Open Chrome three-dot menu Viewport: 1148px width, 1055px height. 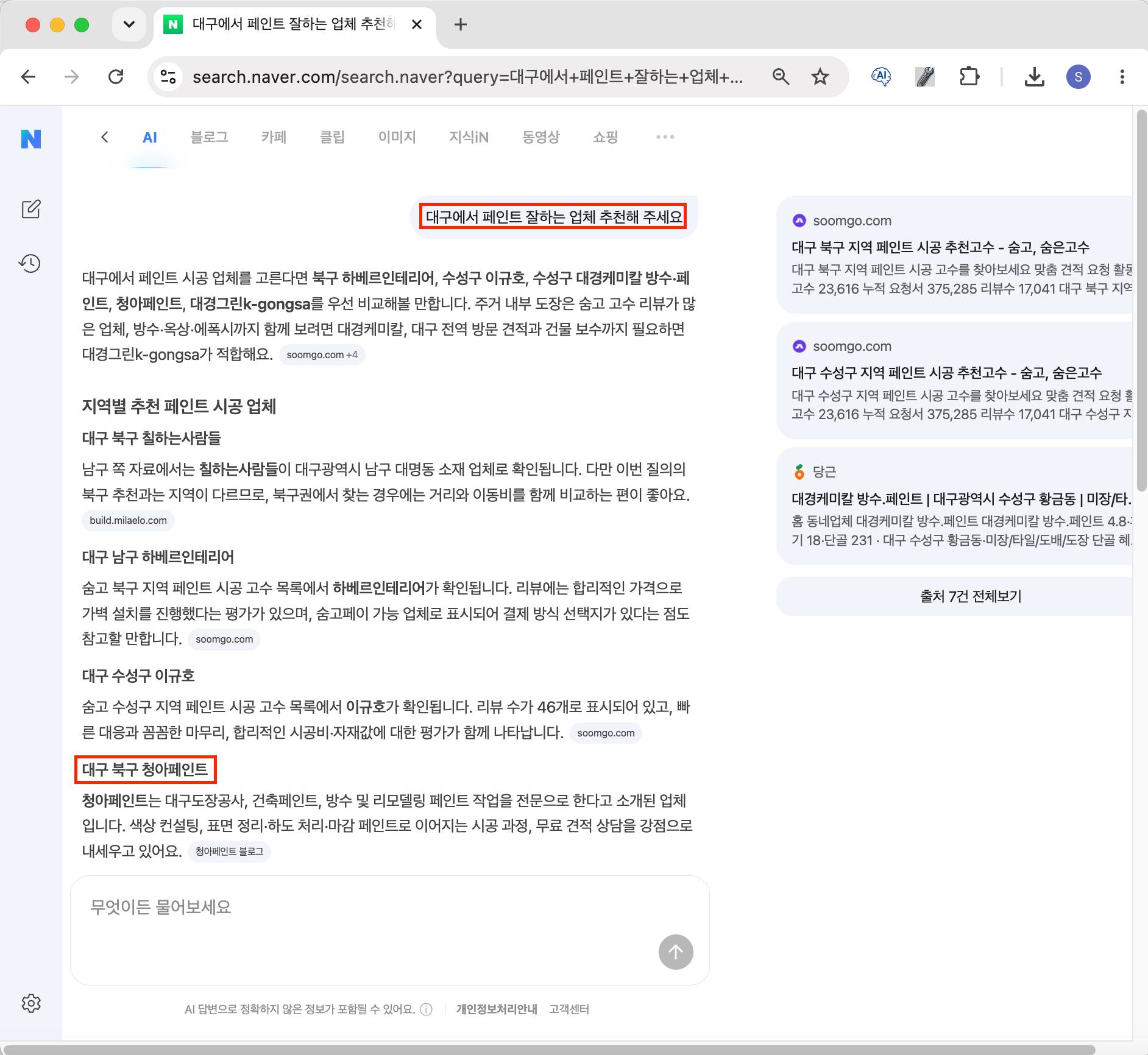[1122, 77]
